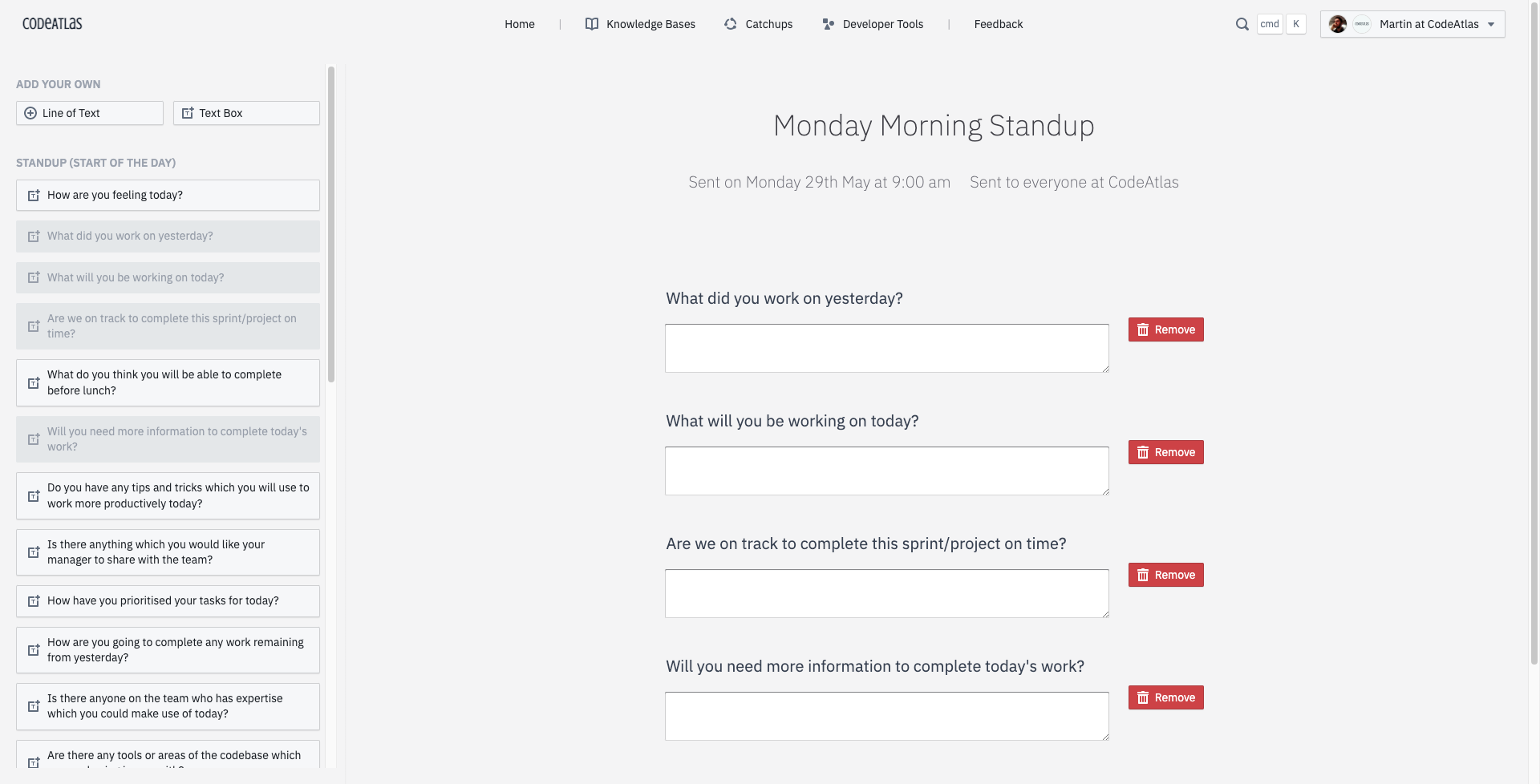This screenshot has height=784, width=1540.
Task: Click the CodeAtlas logo
Action: click(x=52, y=24)
